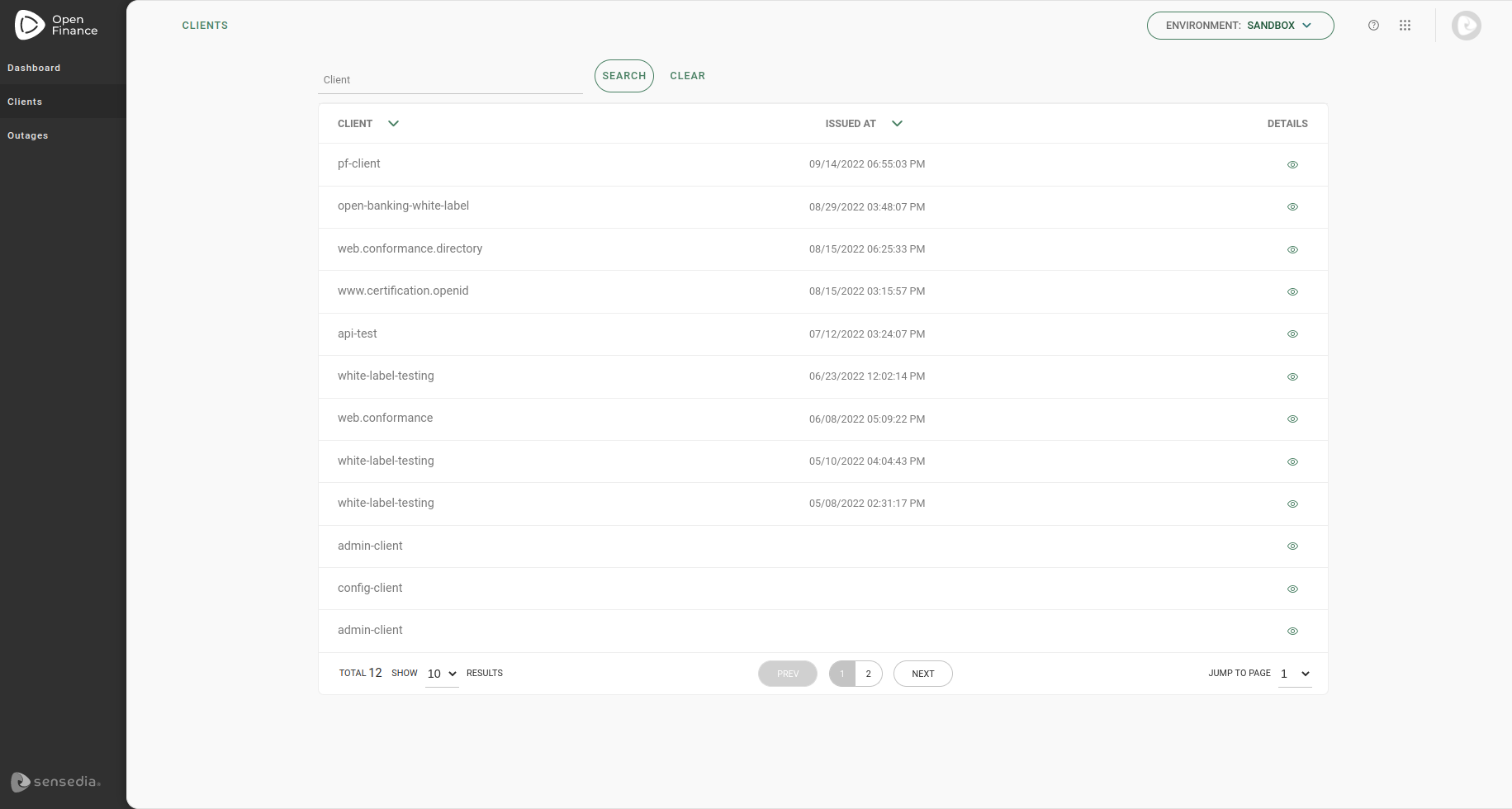Open the help question mark icon
1512x809 pixels.
click(x=1373, y=26)
